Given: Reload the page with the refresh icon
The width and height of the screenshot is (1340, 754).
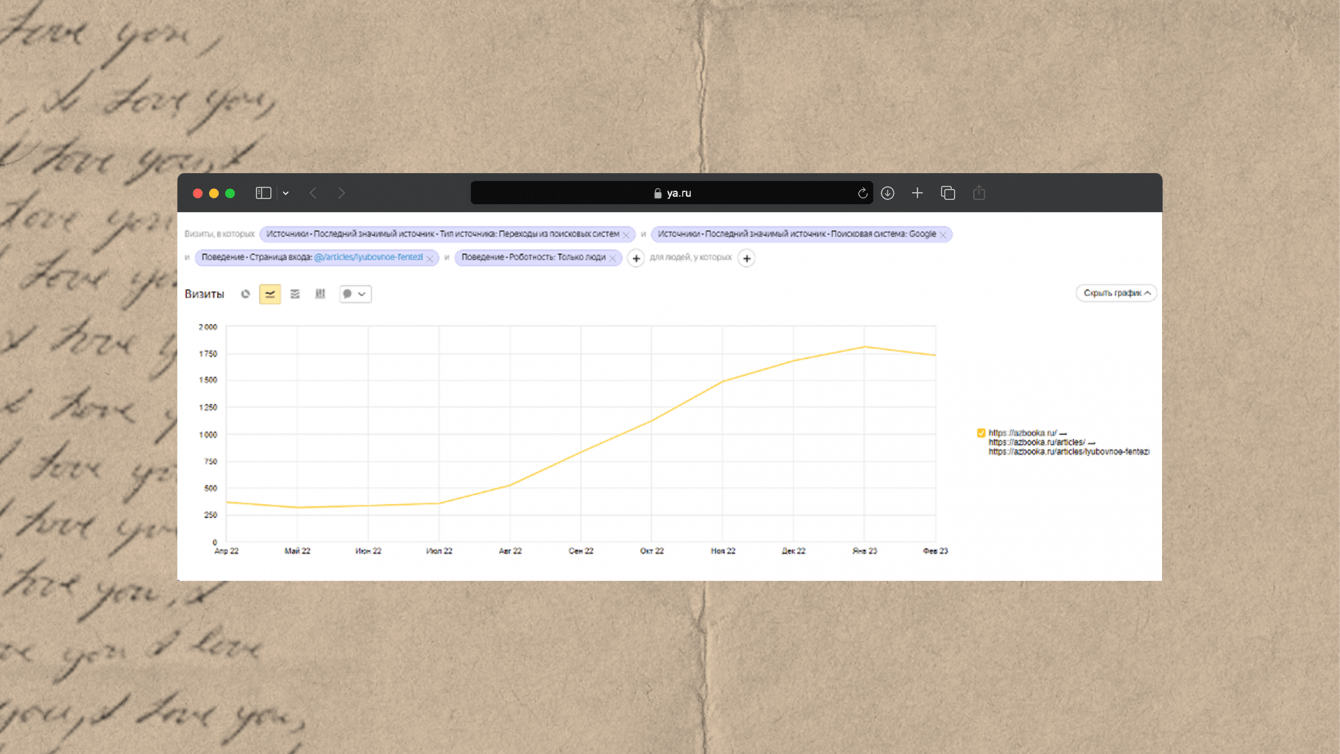Looking at the screenshot, I should 862,193.
